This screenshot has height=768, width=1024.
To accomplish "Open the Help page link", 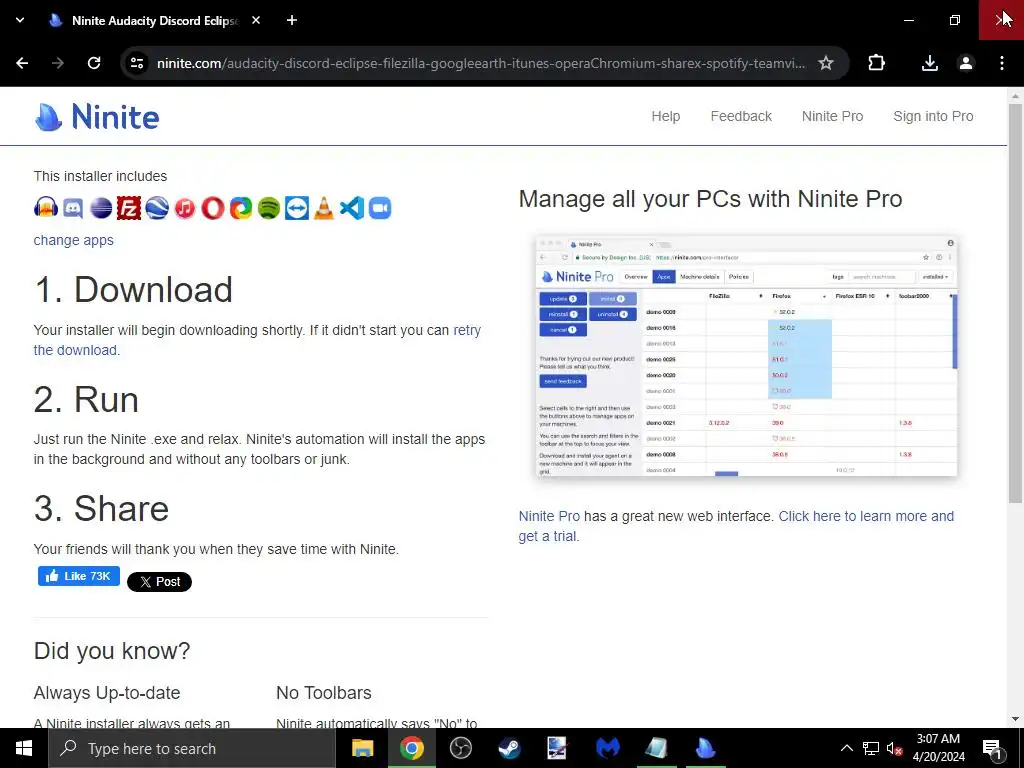I will (665, 116).
